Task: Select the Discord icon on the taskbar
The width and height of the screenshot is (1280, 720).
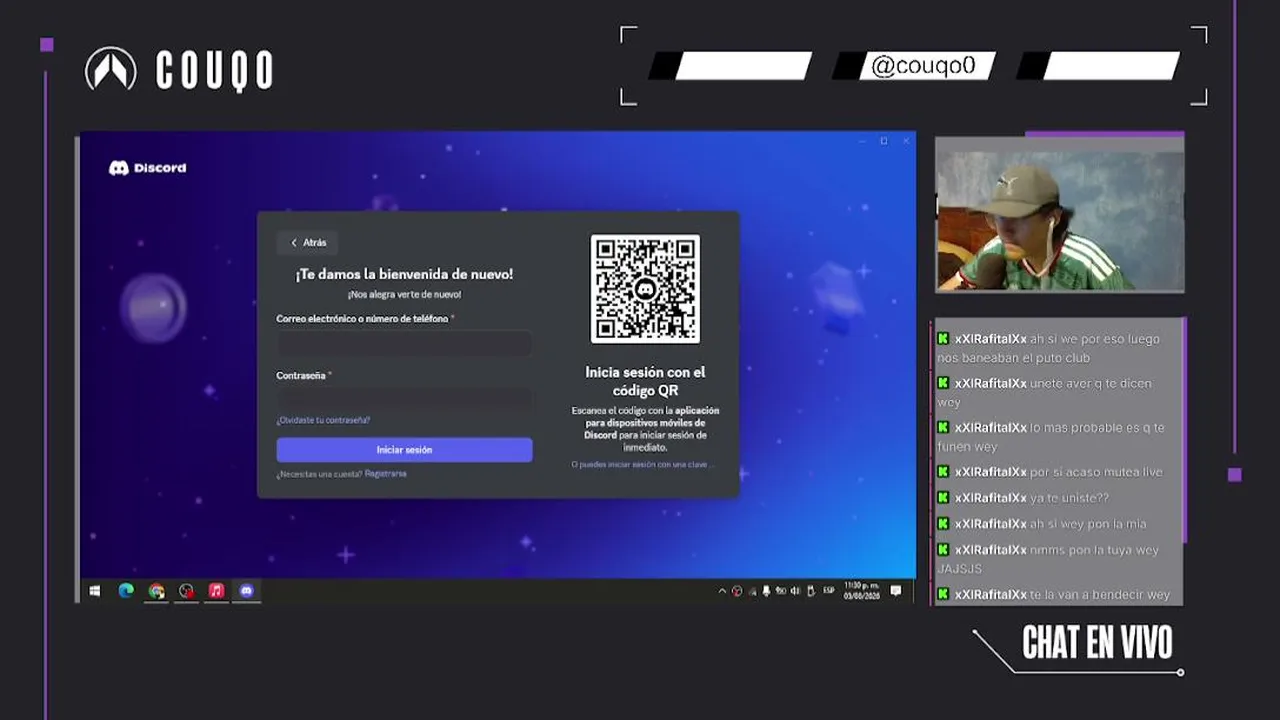Action: tap(246, 591)
